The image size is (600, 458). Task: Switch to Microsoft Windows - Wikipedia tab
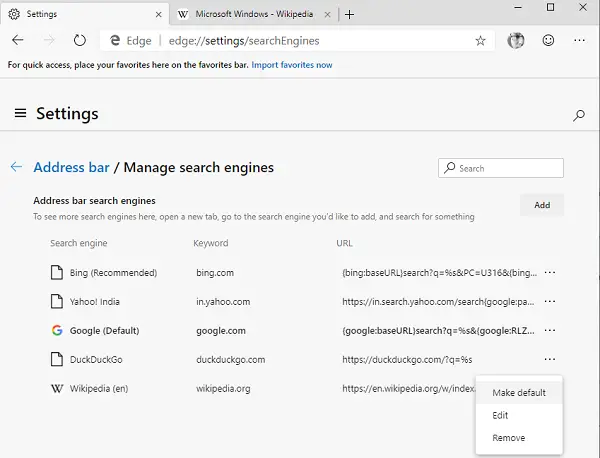254,14
